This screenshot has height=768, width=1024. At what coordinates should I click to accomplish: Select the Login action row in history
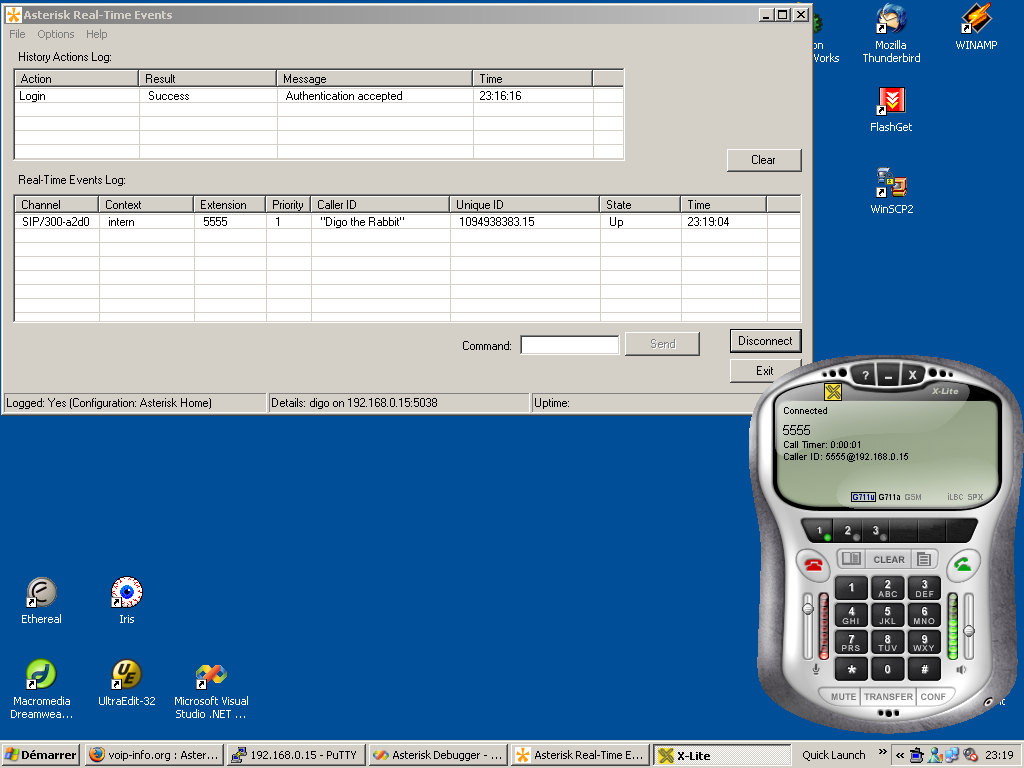click(x=319, y=96)
